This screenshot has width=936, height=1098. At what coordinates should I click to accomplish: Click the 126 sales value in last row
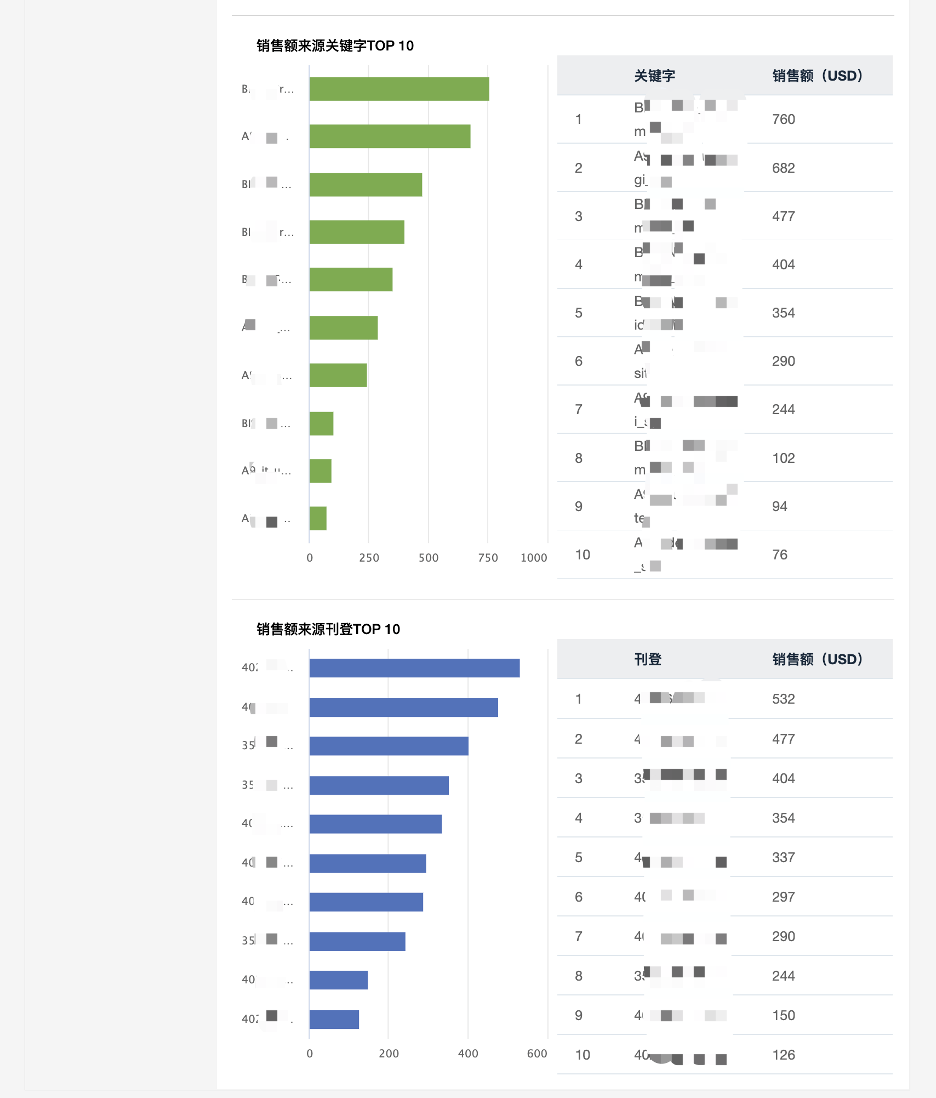784,1055
